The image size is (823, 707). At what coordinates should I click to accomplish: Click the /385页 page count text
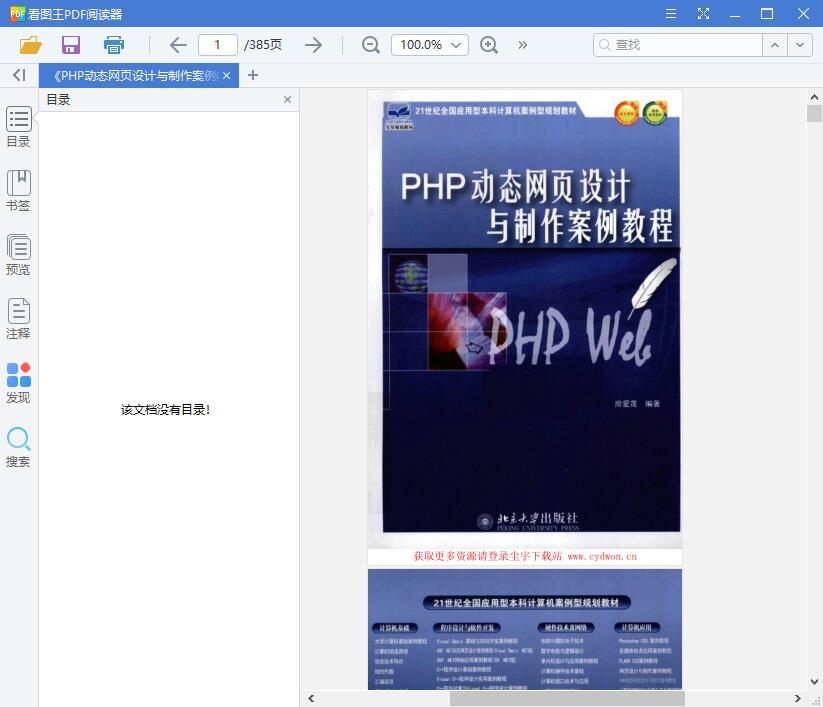pyautogui.click(x=263, y=45)
